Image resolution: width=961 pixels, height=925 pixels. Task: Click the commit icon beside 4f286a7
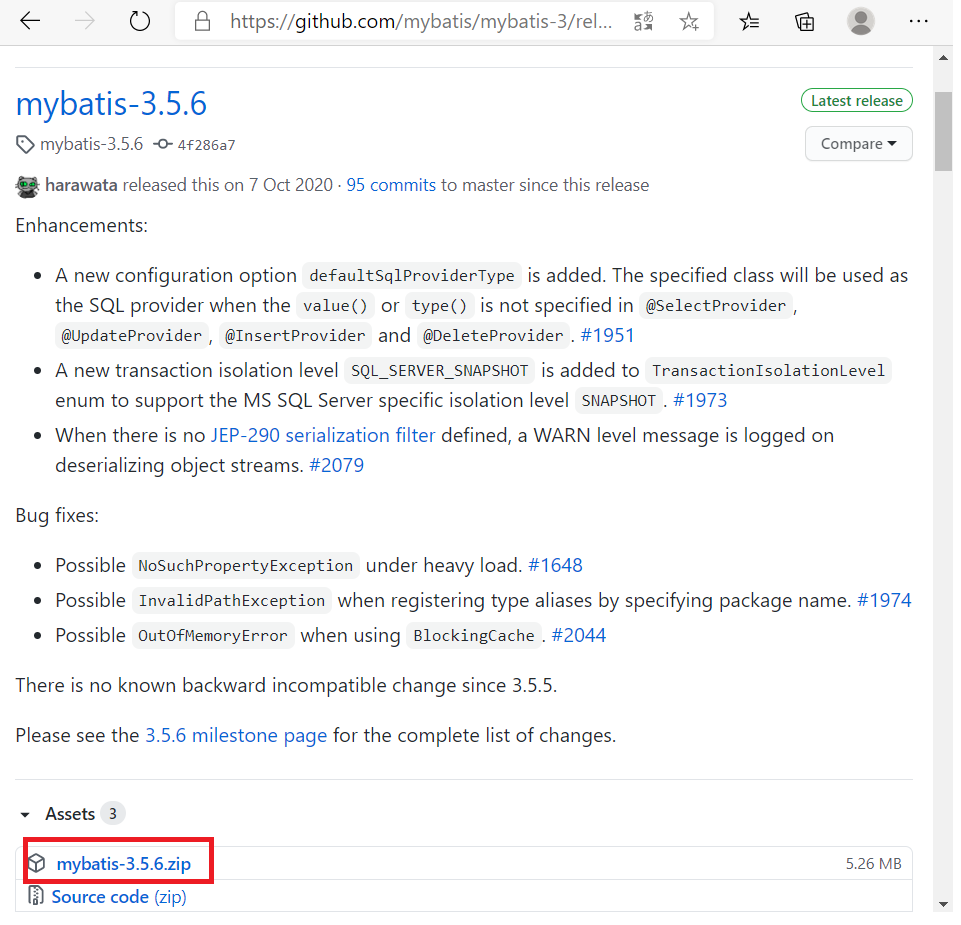tap(162, 145)
